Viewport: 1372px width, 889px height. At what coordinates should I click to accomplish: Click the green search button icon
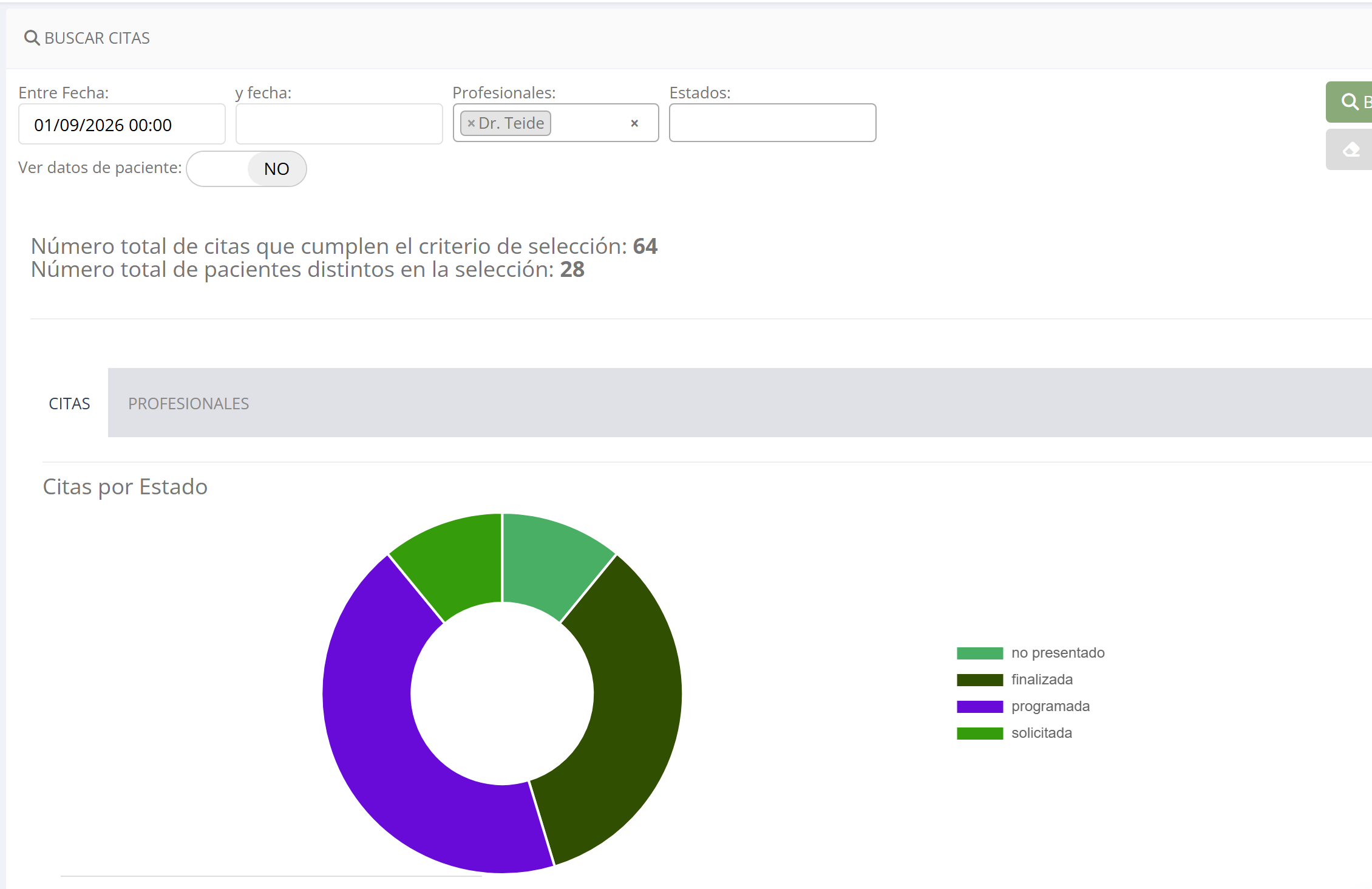pos(1350,101)
